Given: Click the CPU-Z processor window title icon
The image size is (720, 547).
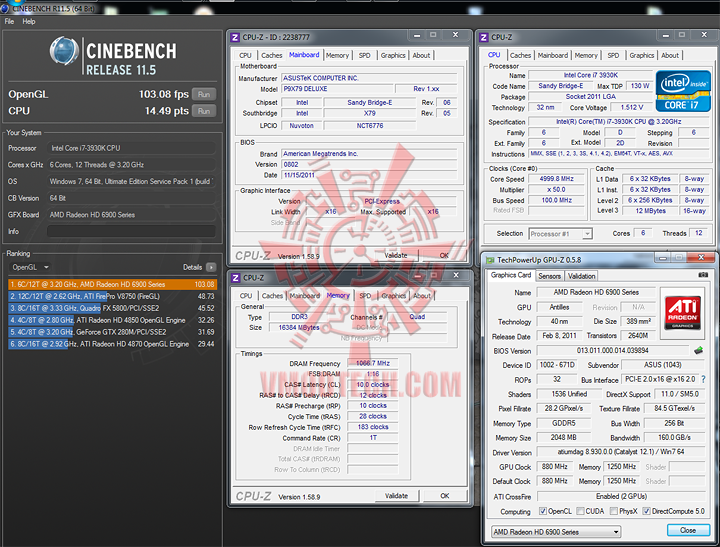Looking at the screenshot, I should (x=484, y=37).
